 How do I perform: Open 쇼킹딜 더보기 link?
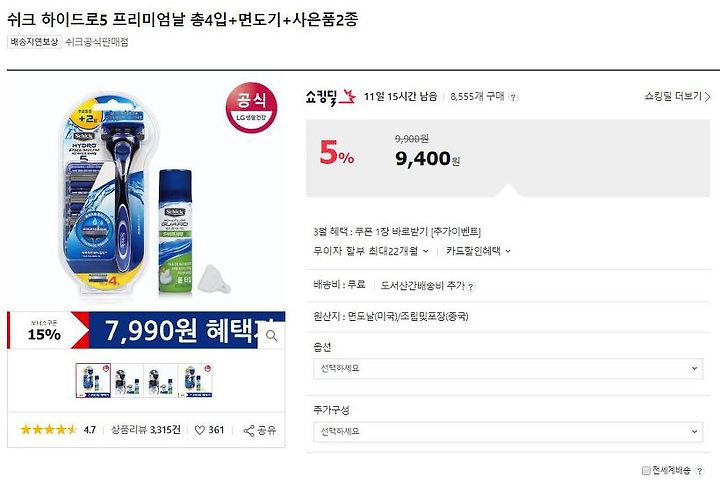click(677, 96)
